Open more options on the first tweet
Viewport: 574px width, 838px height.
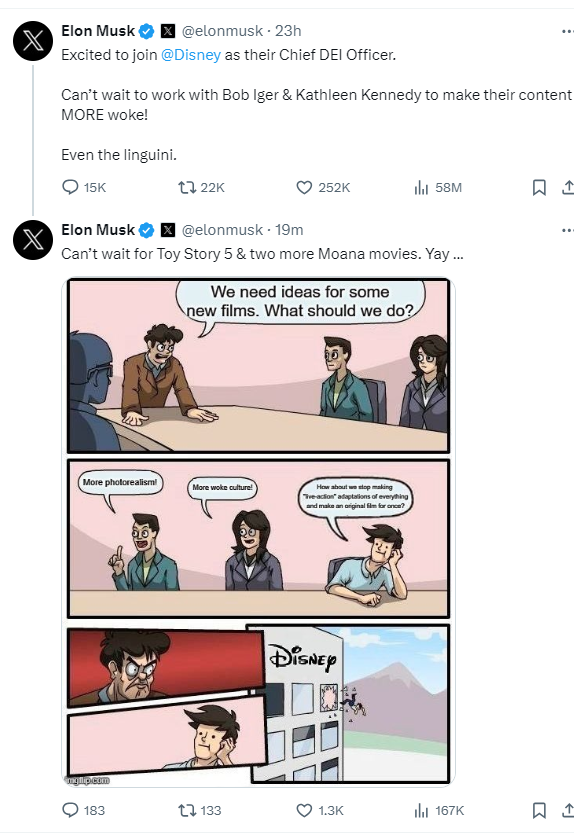tap(568, 32)
